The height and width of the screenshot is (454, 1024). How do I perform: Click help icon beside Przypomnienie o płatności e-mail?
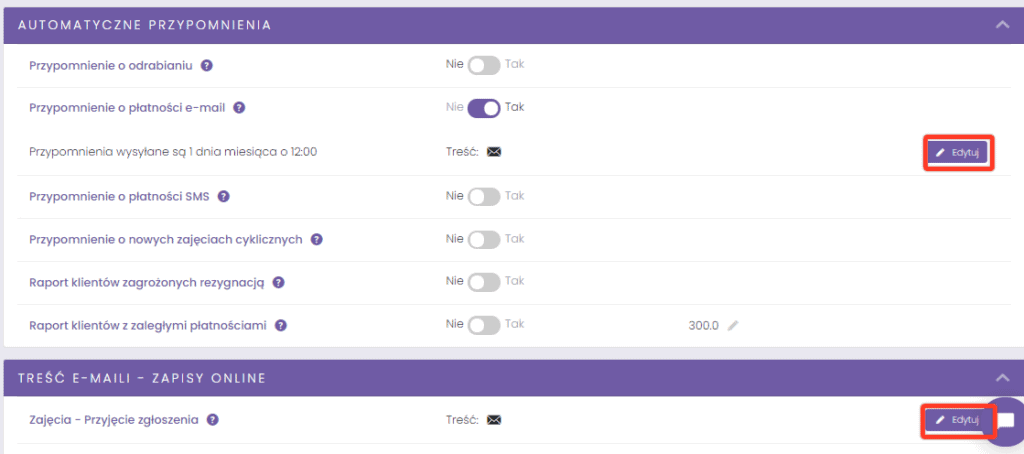tap(239, 108)
